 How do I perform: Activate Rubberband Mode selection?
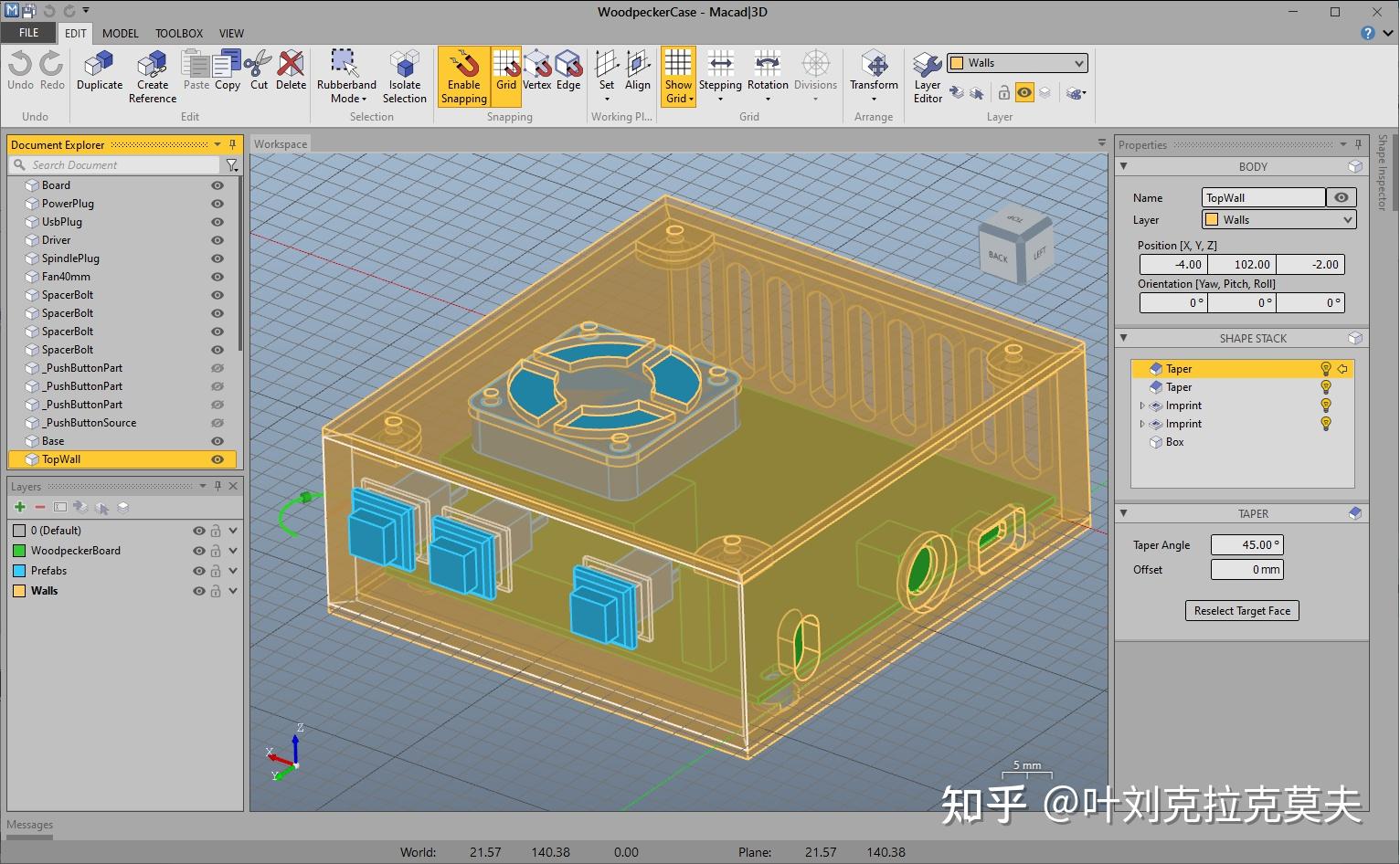tap(345, 73)
